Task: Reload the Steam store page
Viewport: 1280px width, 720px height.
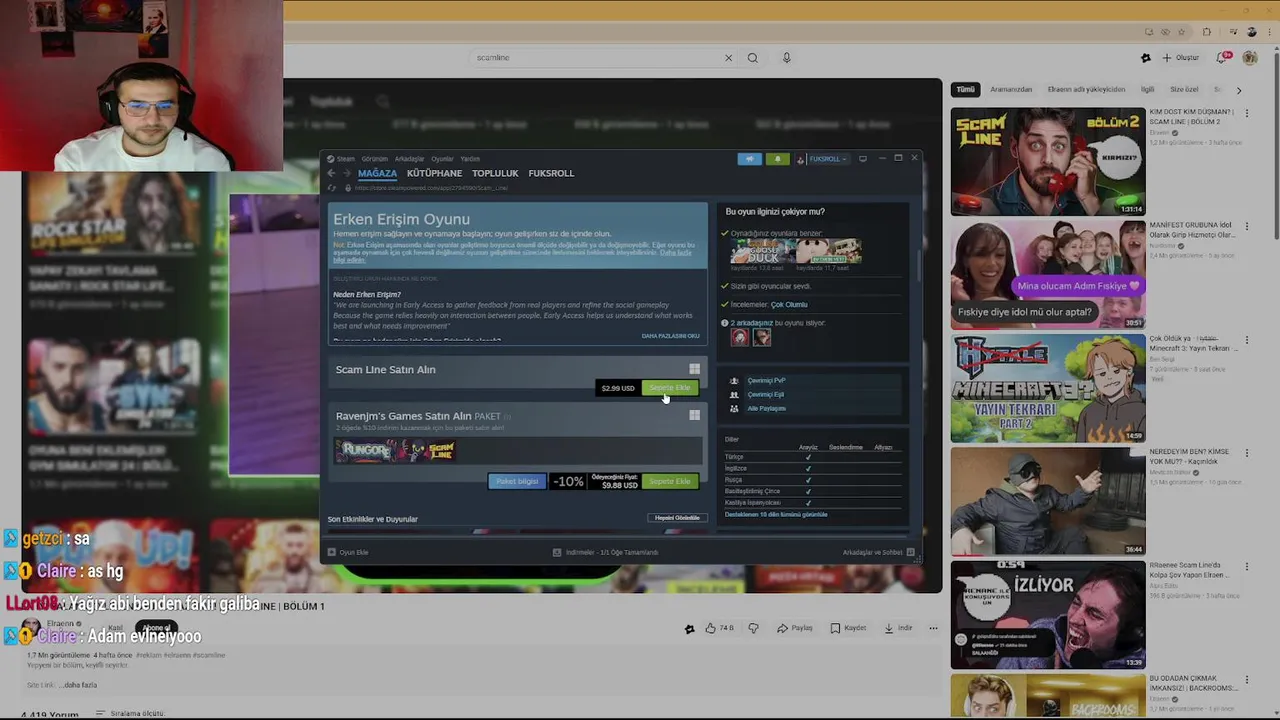Action: [332, 188]
